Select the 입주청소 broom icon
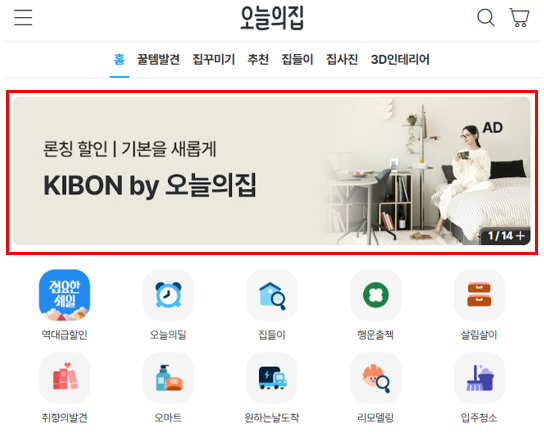 point(479,378)
